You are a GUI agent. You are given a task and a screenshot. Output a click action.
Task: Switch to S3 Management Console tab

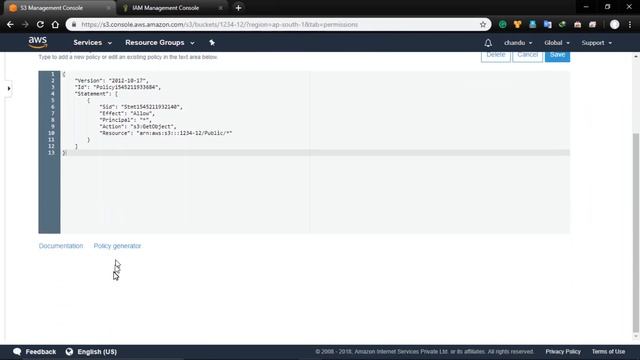[x=59, y=8]
